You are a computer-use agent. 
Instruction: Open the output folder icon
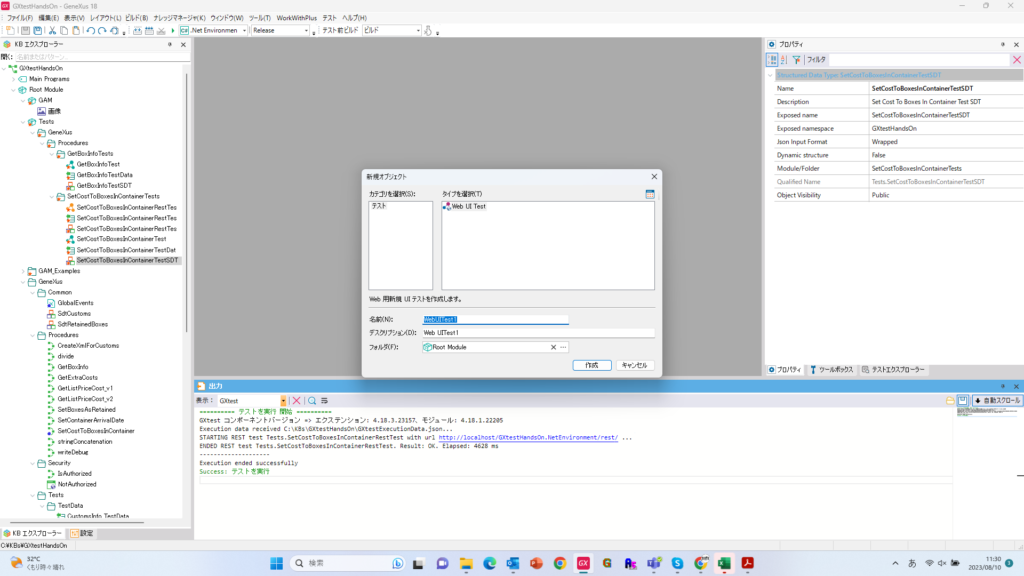click(950, 400)
